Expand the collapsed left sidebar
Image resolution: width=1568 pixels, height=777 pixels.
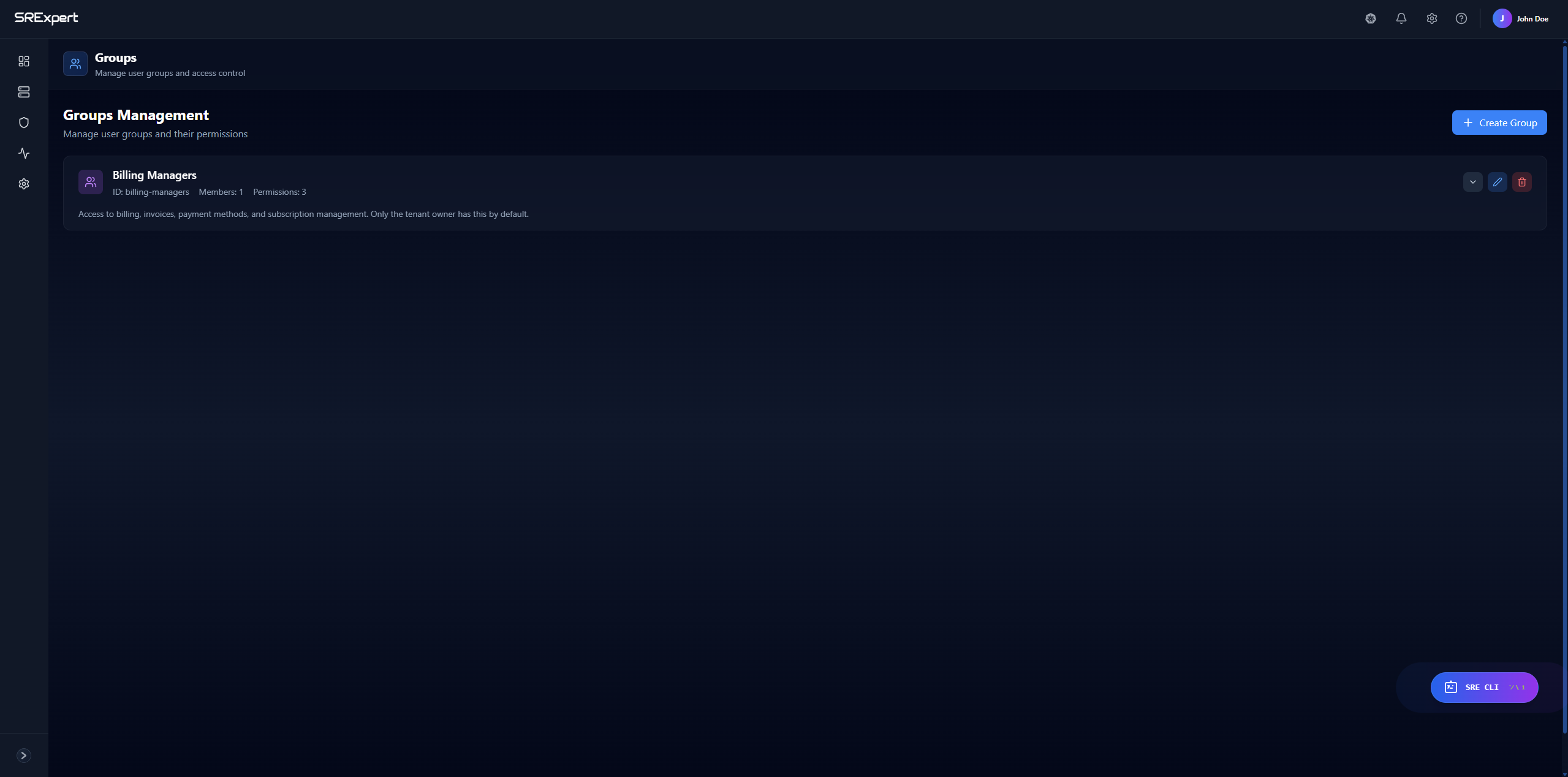coord(24,756)
